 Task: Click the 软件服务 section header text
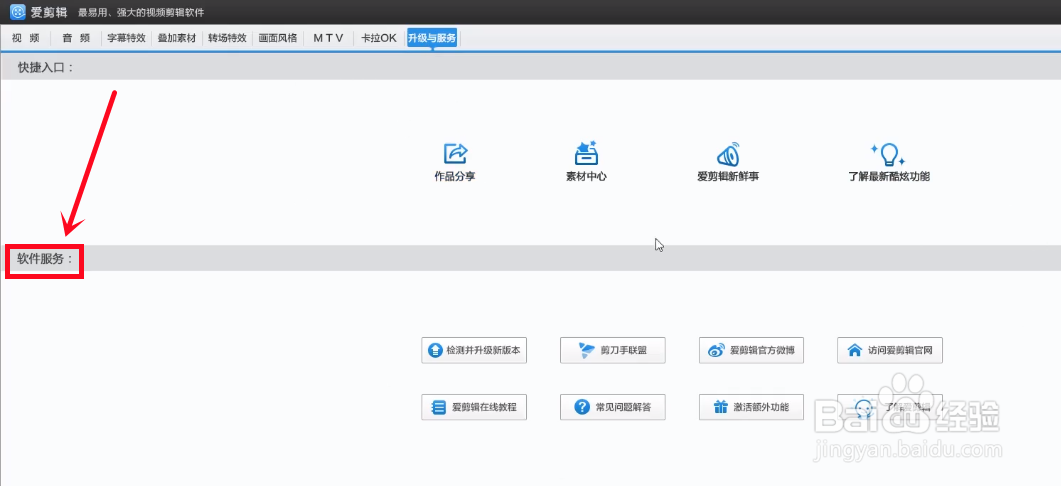[x=45, y=259]
